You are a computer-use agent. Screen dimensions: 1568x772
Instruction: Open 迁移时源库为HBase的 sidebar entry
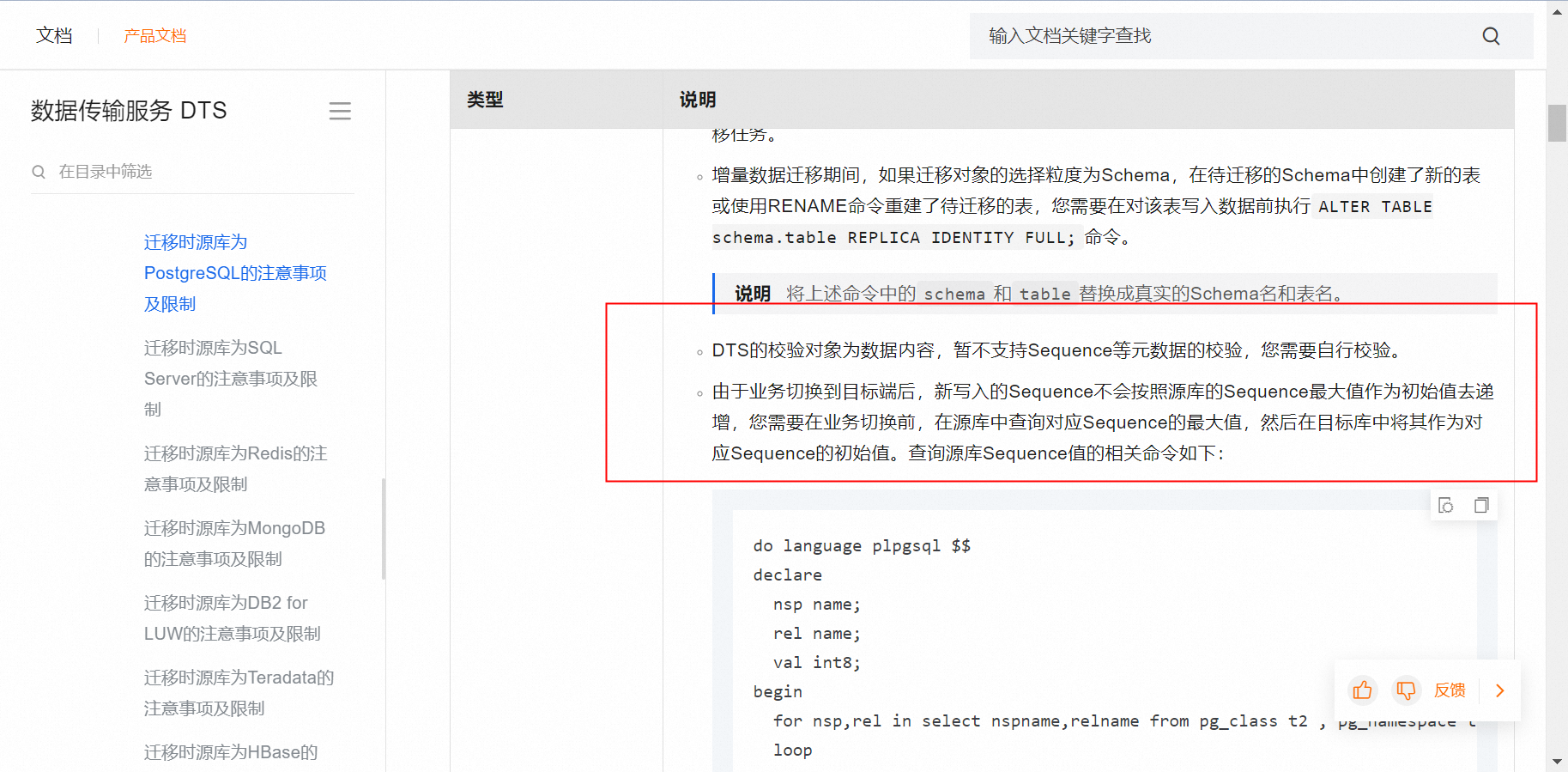(x=231, y=752)
